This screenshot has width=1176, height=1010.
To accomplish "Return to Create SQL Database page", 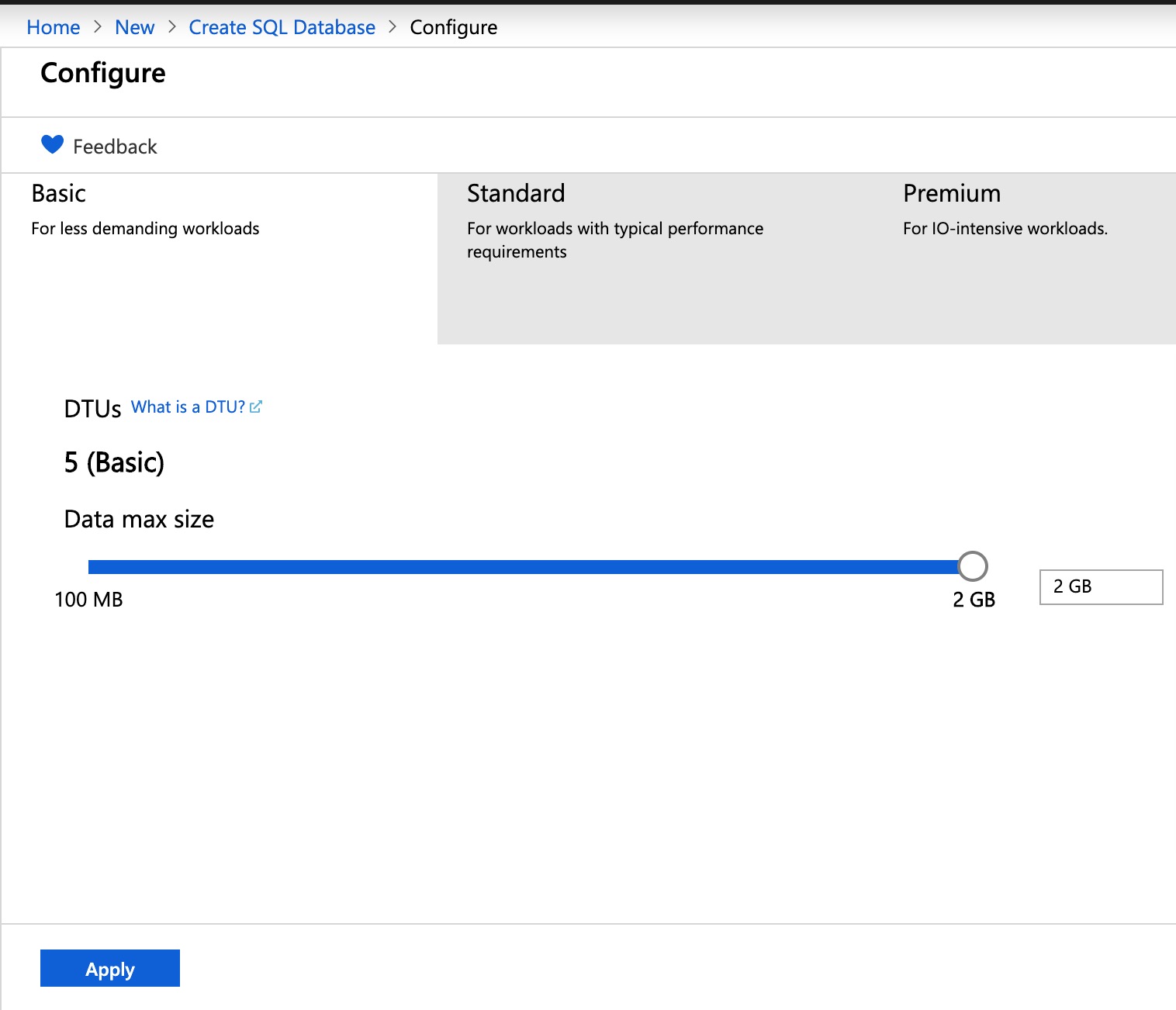I will [x=282, y=27].
